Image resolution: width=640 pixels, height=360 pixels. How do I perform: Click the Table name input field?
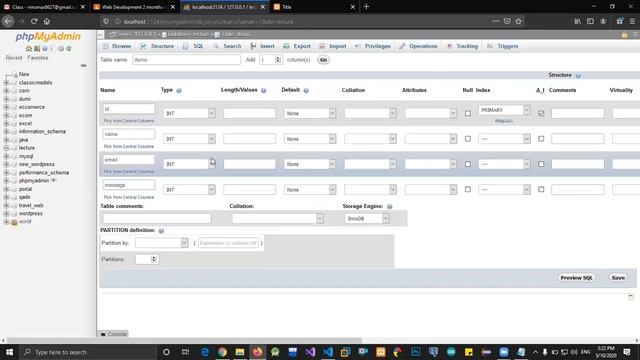[x=186, y=60]
